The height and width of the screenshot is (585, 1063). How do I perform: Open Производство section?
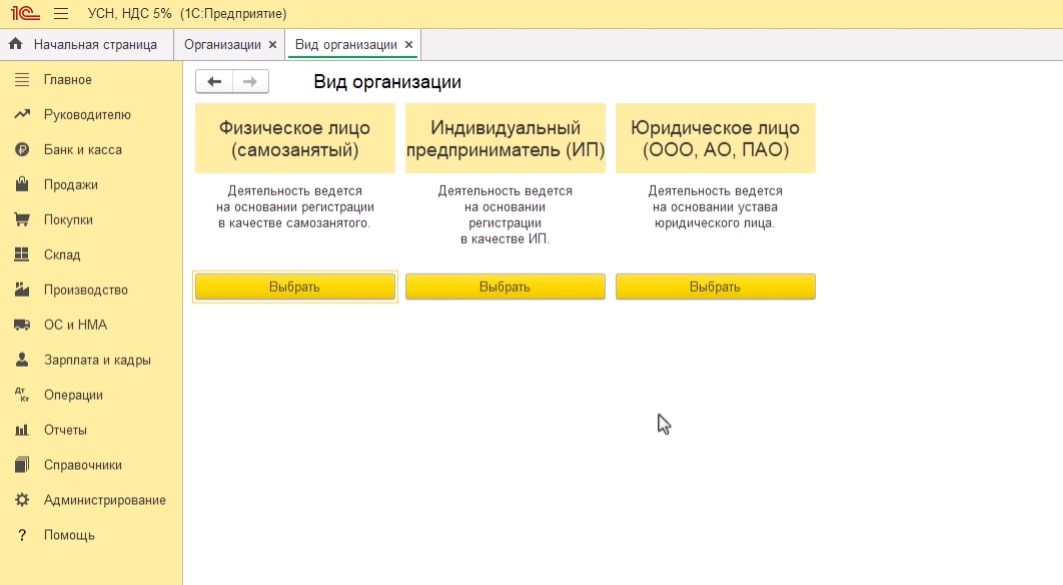pos(85,290)
